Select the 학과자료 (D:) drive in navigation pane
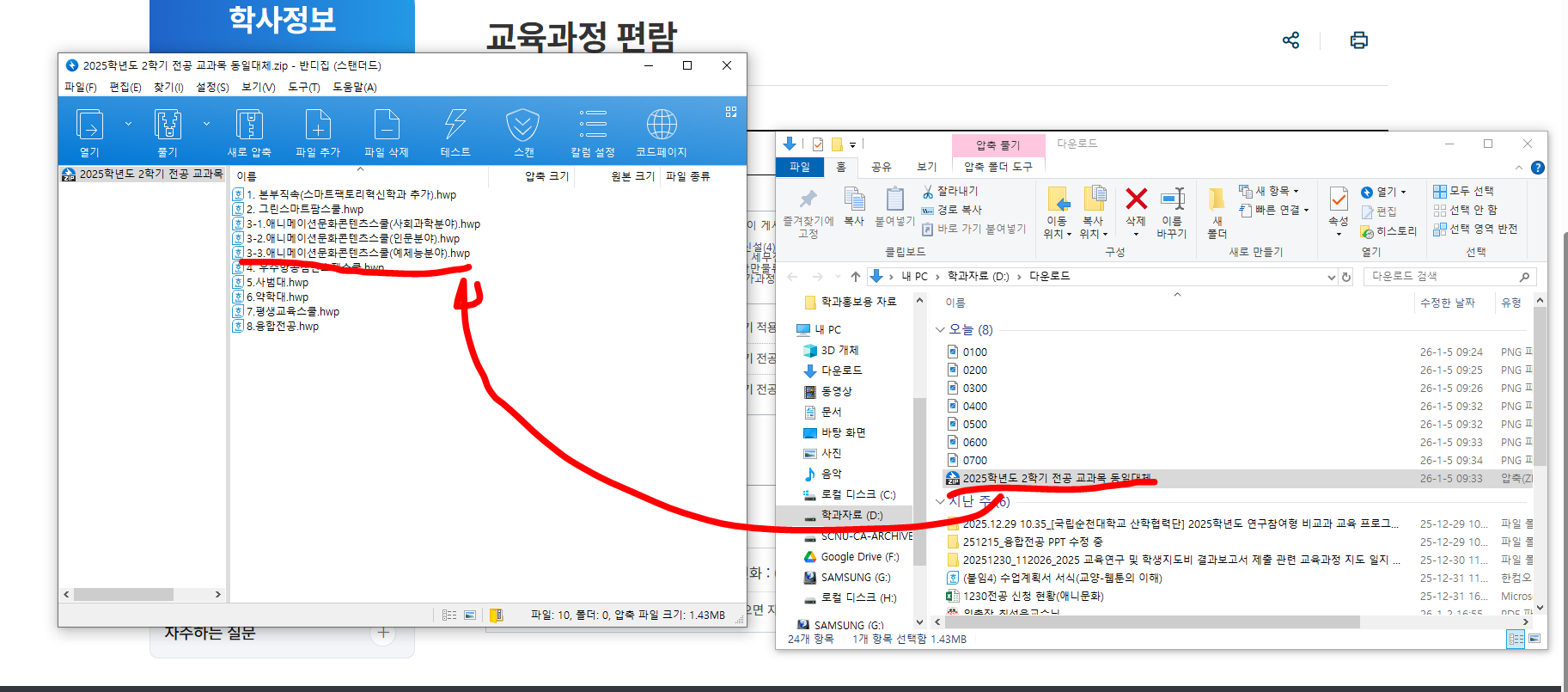The image size is (1568, 692). (851, 515)
